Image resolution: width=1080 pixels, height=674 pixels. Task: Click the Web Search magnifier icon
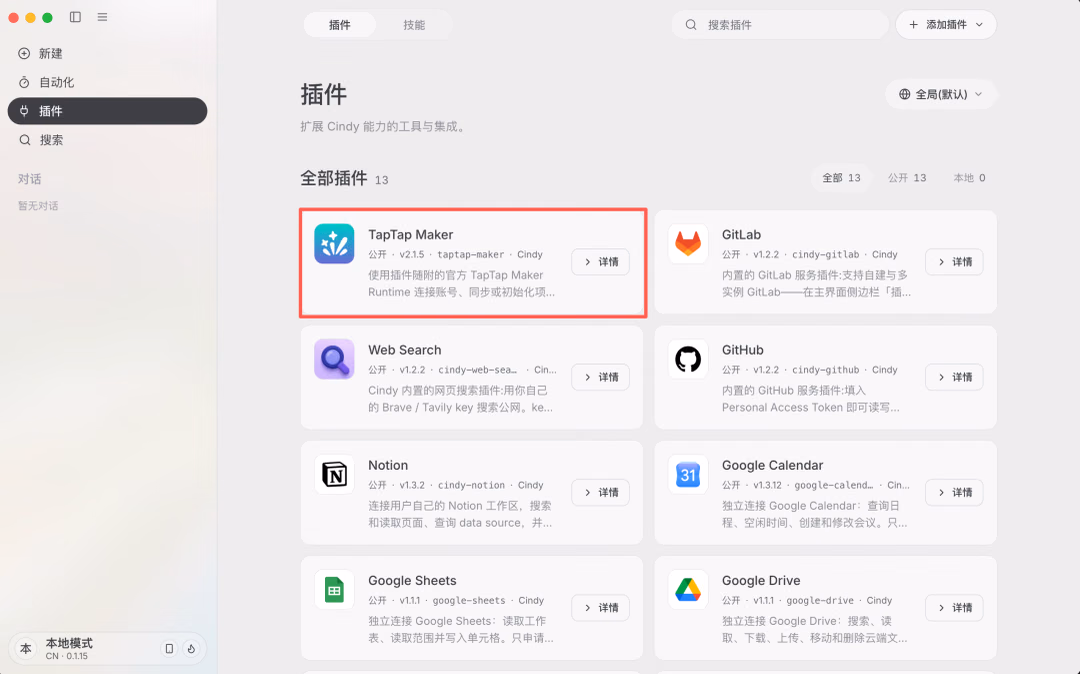click(334, 359)
